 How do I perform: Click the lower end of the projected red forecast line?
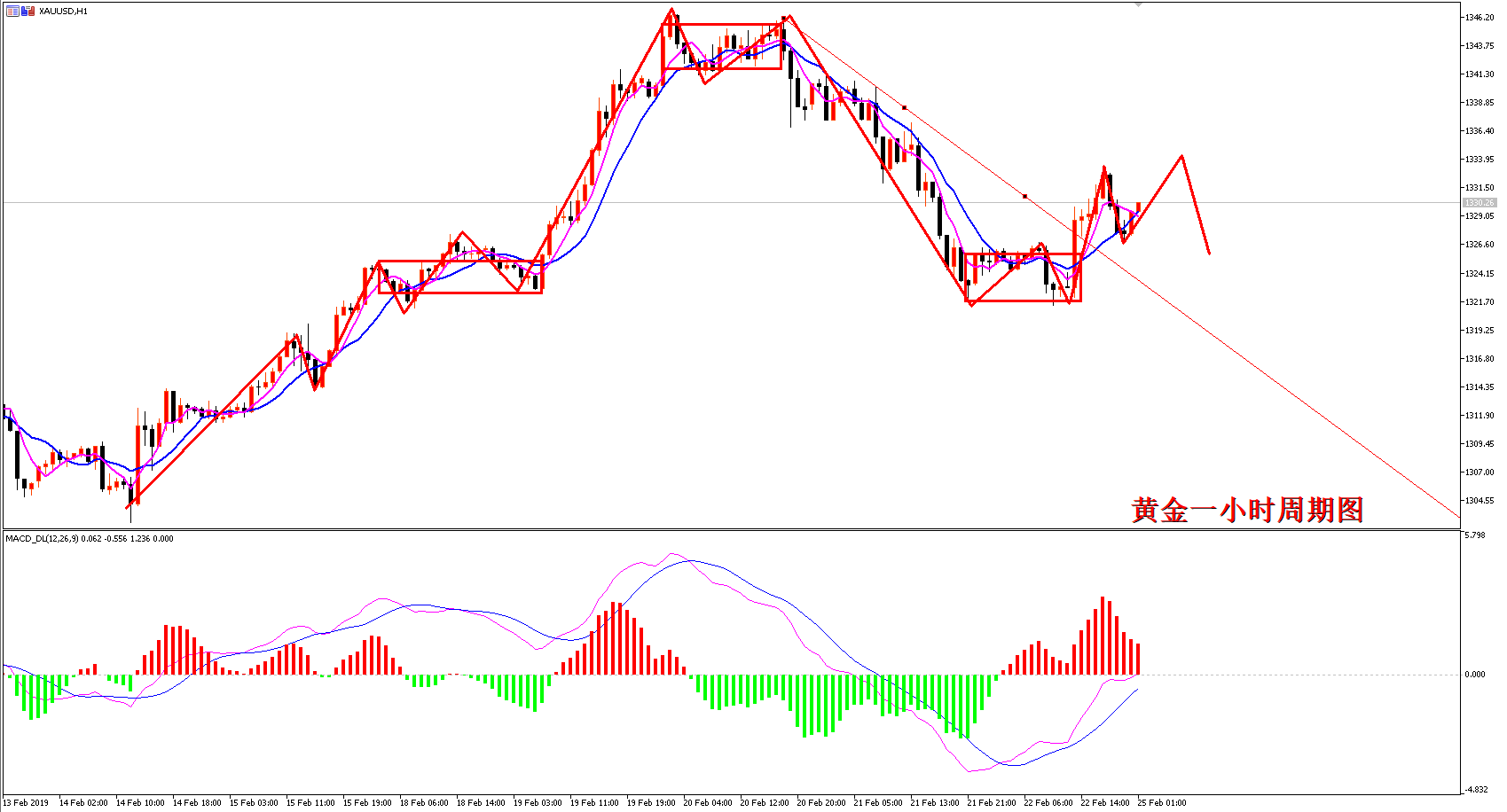pos(1209,254)
